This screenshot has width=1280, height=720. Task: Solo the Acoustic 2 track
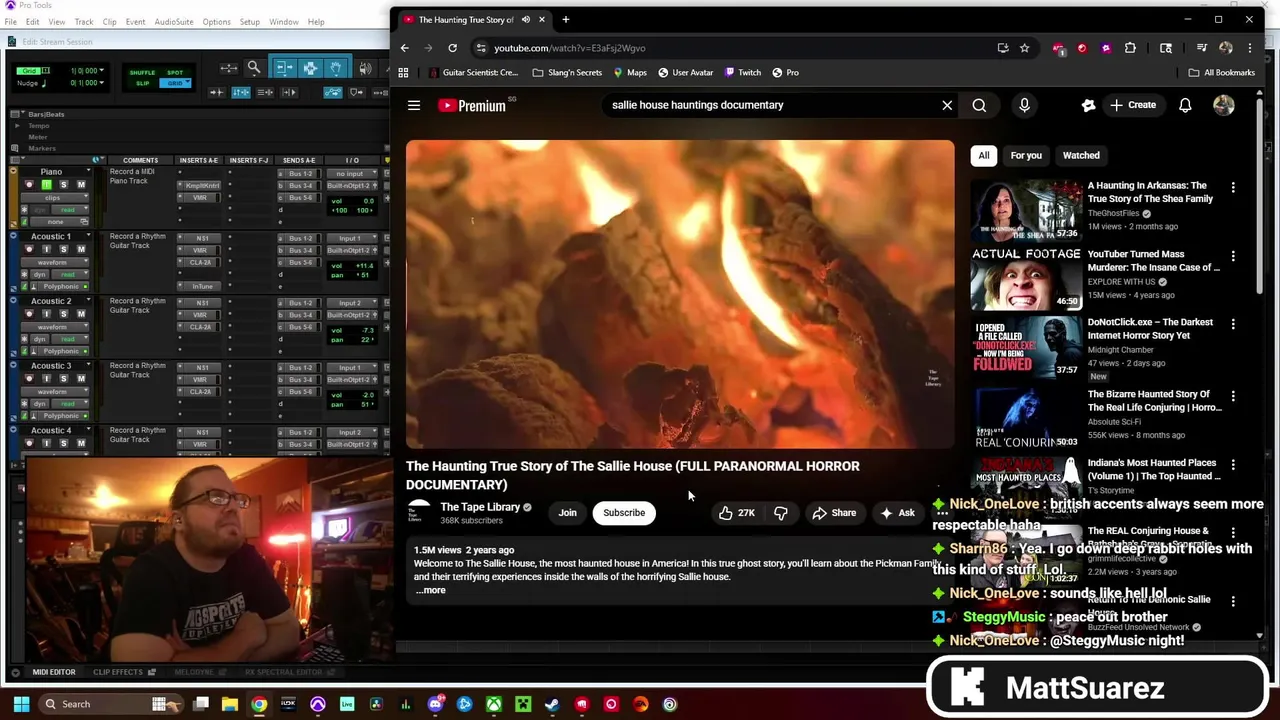click(x=64, y=314)
